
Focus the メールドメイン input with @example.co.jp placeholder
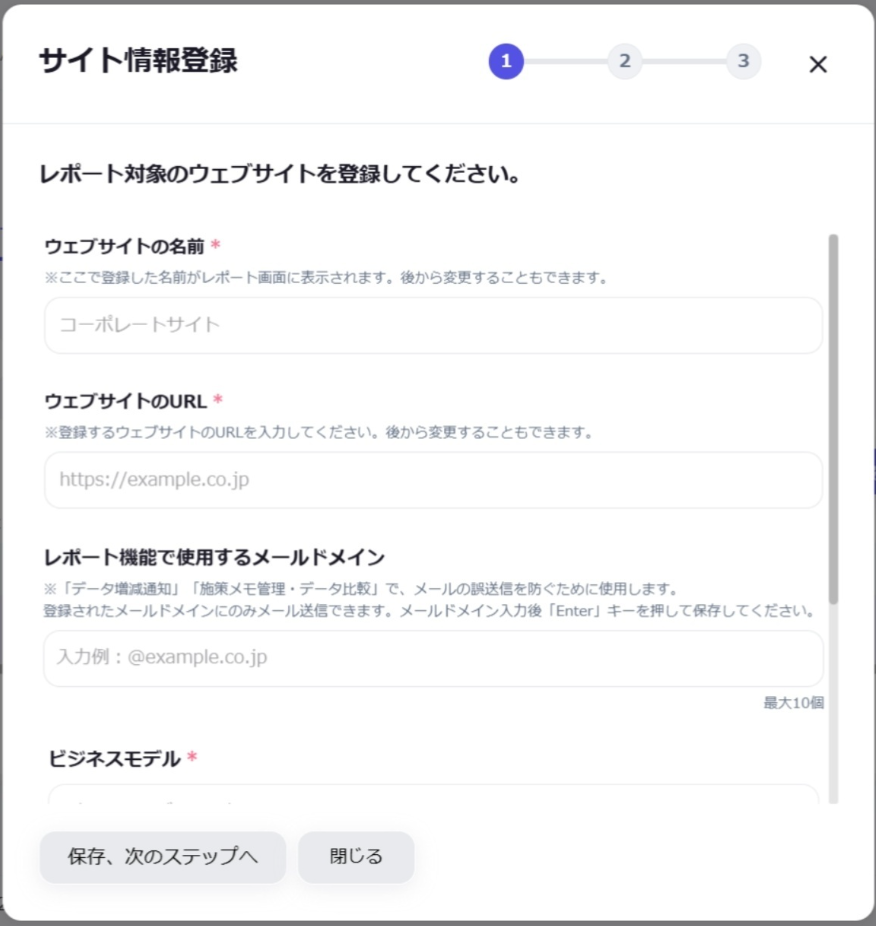(433, 658)
